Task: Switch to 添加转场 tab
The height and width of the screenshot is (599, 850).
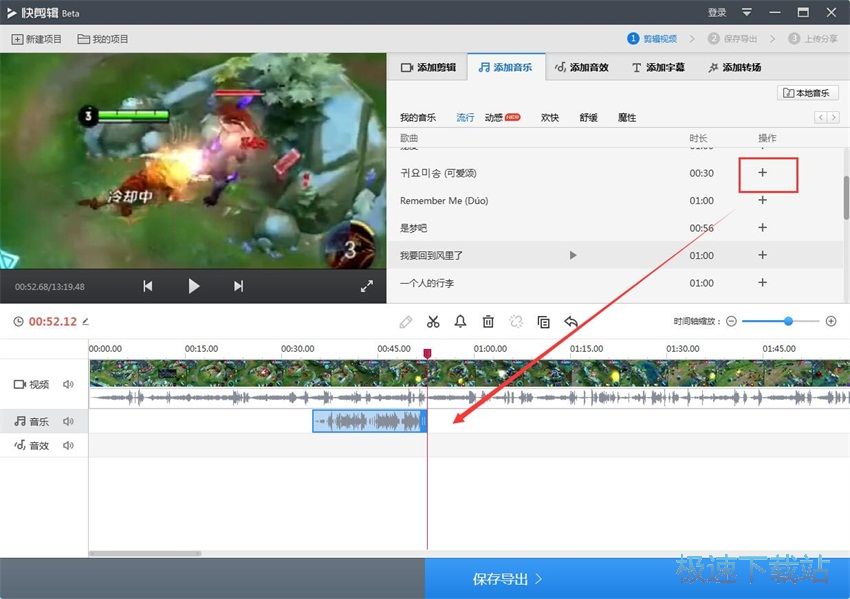Action: [735, 67]
